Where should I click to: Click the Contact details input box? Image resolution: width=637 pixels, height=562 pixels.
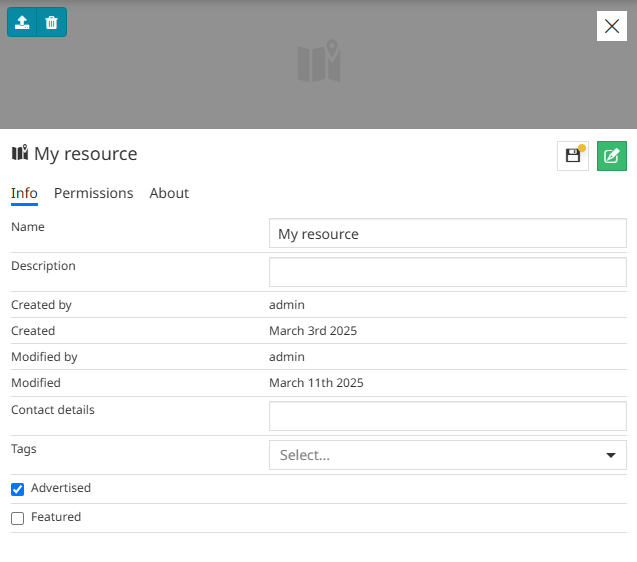pyautogui.click(x=447, y=416)
